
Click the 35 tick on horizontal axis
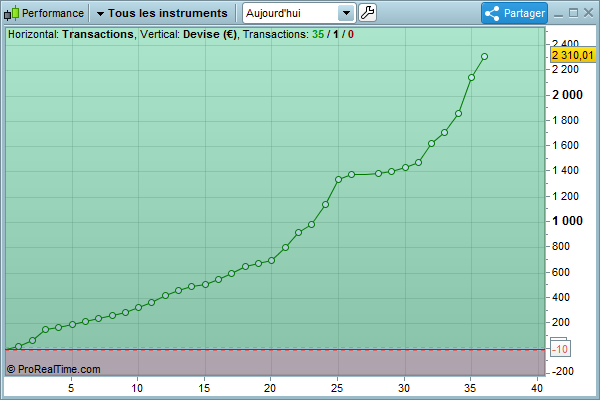(470, 388)
